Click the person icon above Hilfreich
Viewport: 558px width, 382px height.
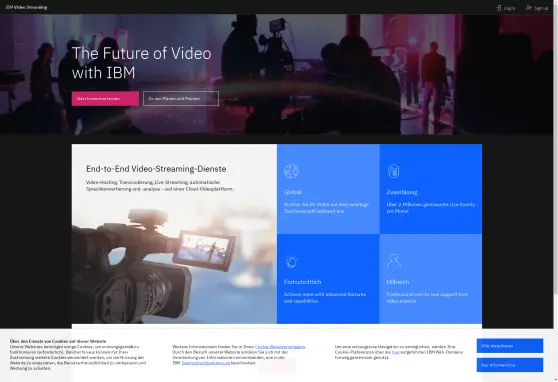point(394,261)
